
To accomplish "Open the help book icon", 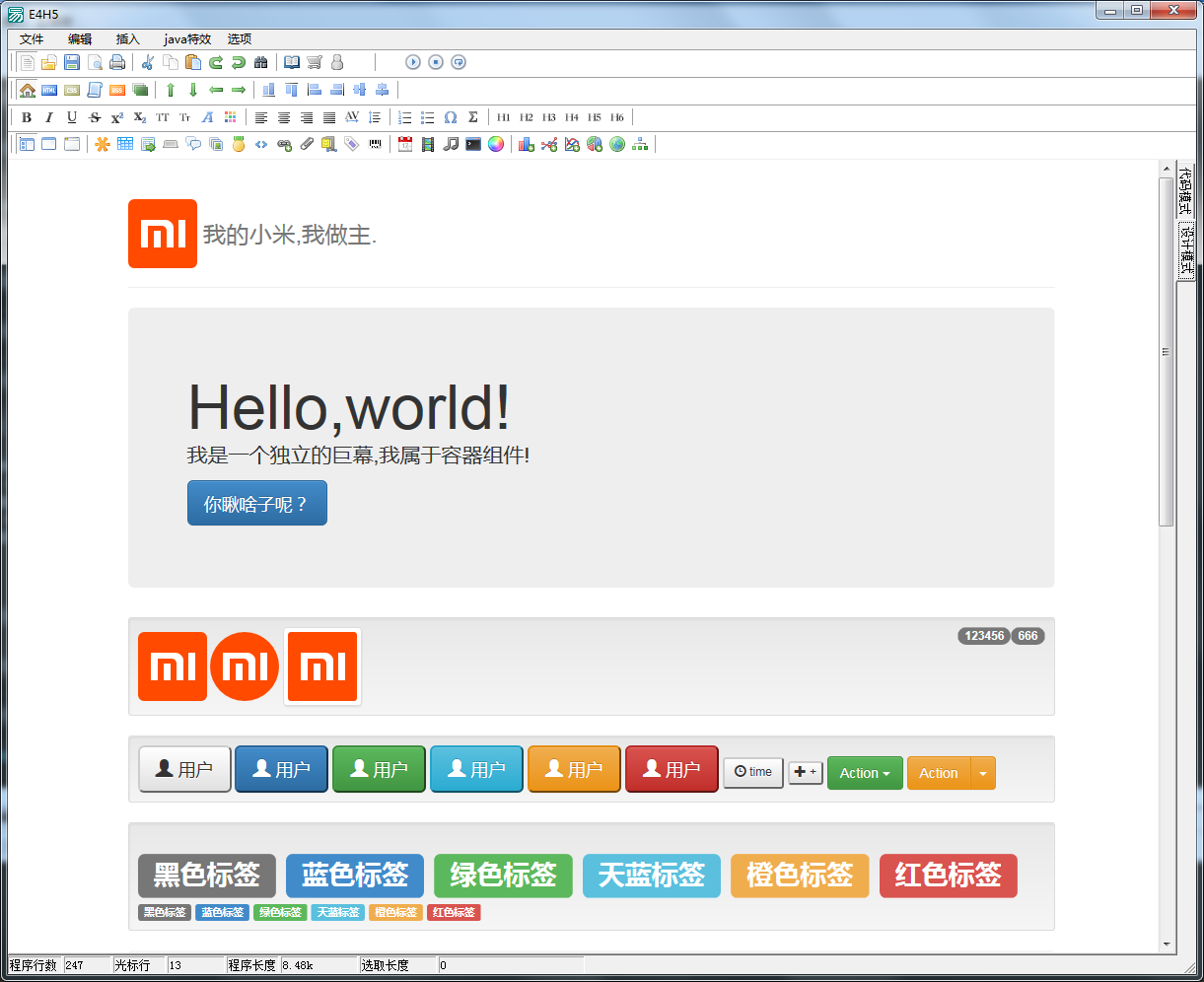I will (x=292, y=62).
